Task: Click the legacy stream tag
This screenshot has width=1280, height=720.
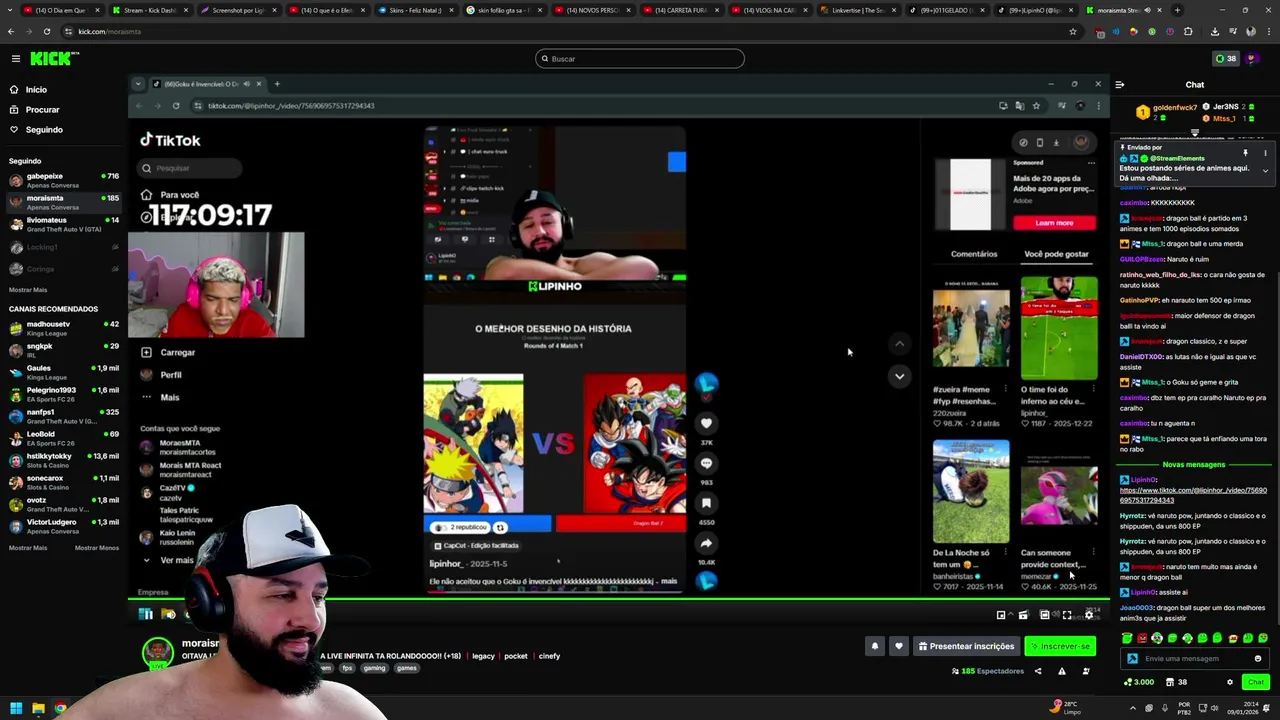Action: point(483,656)
